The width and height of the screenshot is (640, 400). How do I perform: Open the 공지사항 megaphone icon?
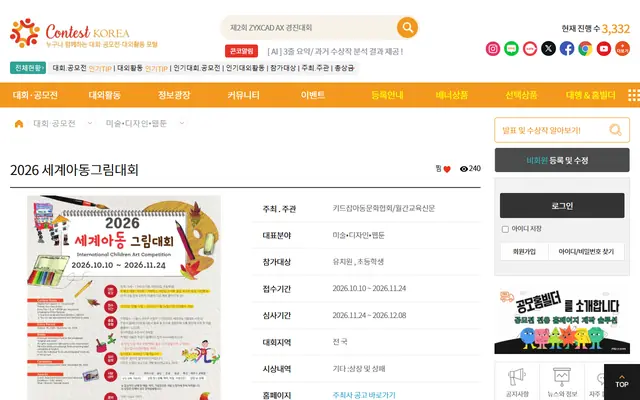[x=517, y=378]
